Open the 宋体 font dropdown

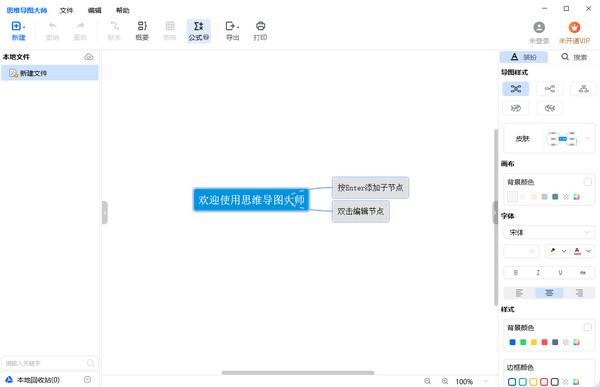tap(549, 232)
